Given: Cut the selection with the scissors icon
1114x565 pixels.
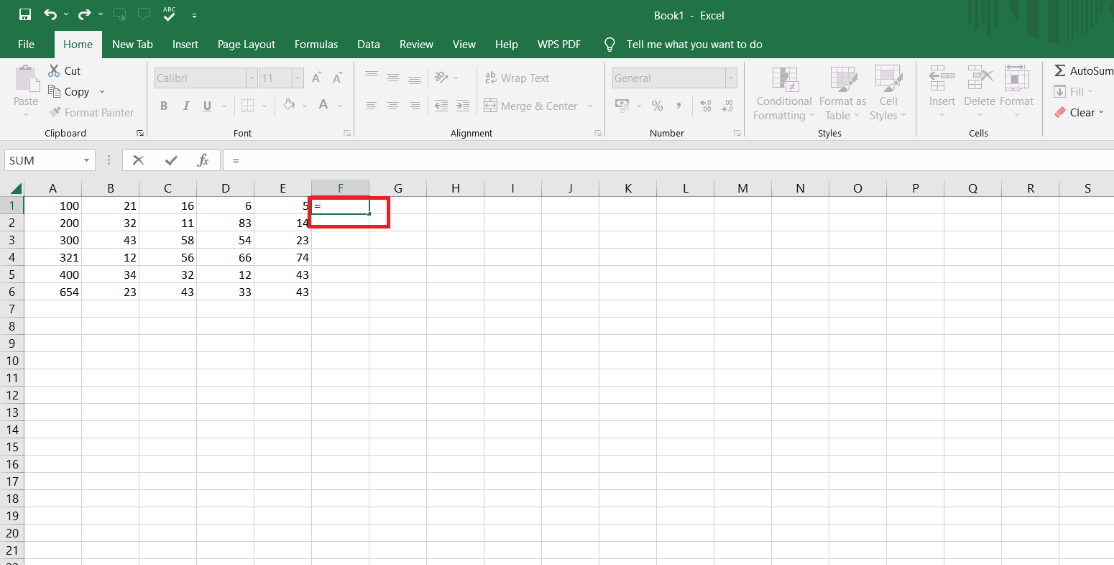Looking at the screenshot, I should [64, 70].
